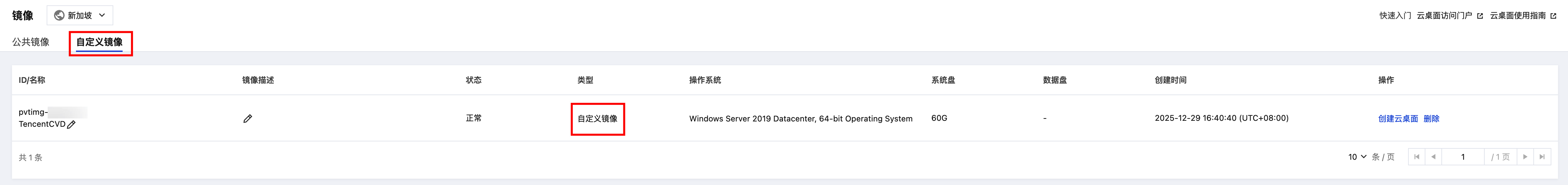Click the pvtimg image ID text
Screen dimensions: 1568x185
point(52,112)
